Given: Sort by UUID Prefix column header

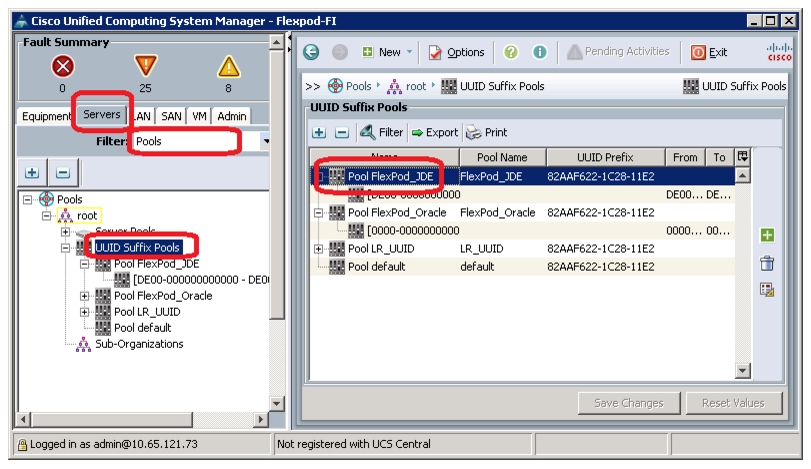Looking at the screenshot, I should 605,157.
